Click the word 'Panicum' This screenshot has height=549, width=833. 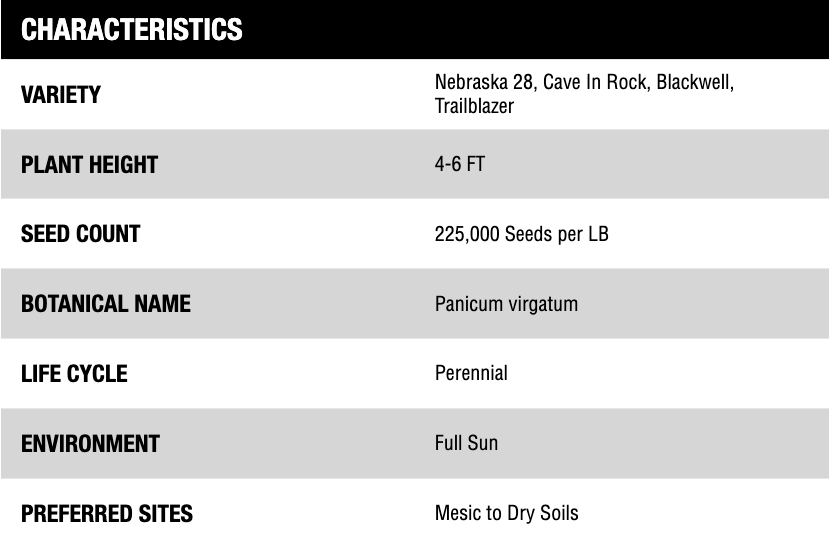pyautogui.click(x=469, y=304)
